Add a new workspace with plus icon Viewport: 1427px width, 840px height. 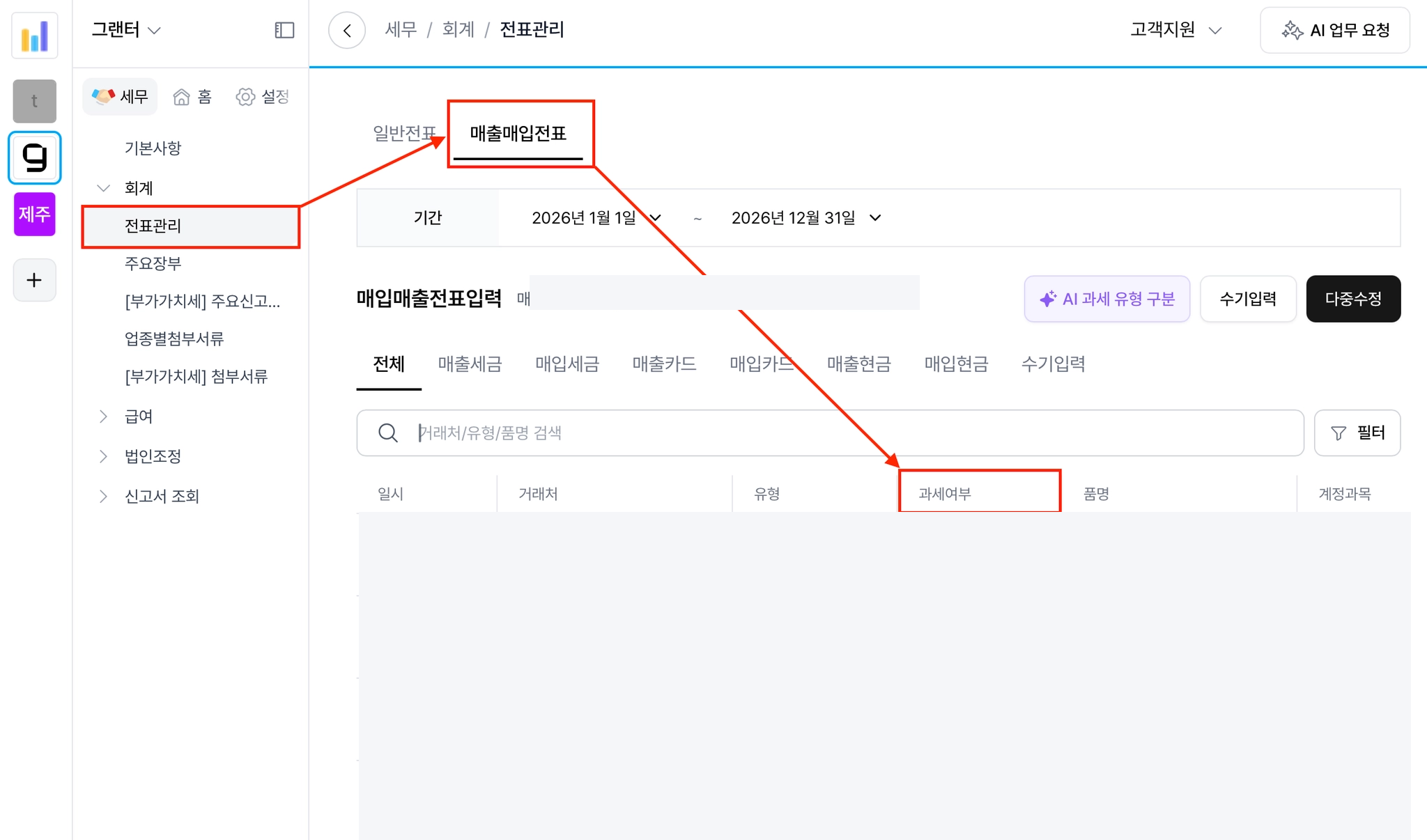tap(35, 280)
